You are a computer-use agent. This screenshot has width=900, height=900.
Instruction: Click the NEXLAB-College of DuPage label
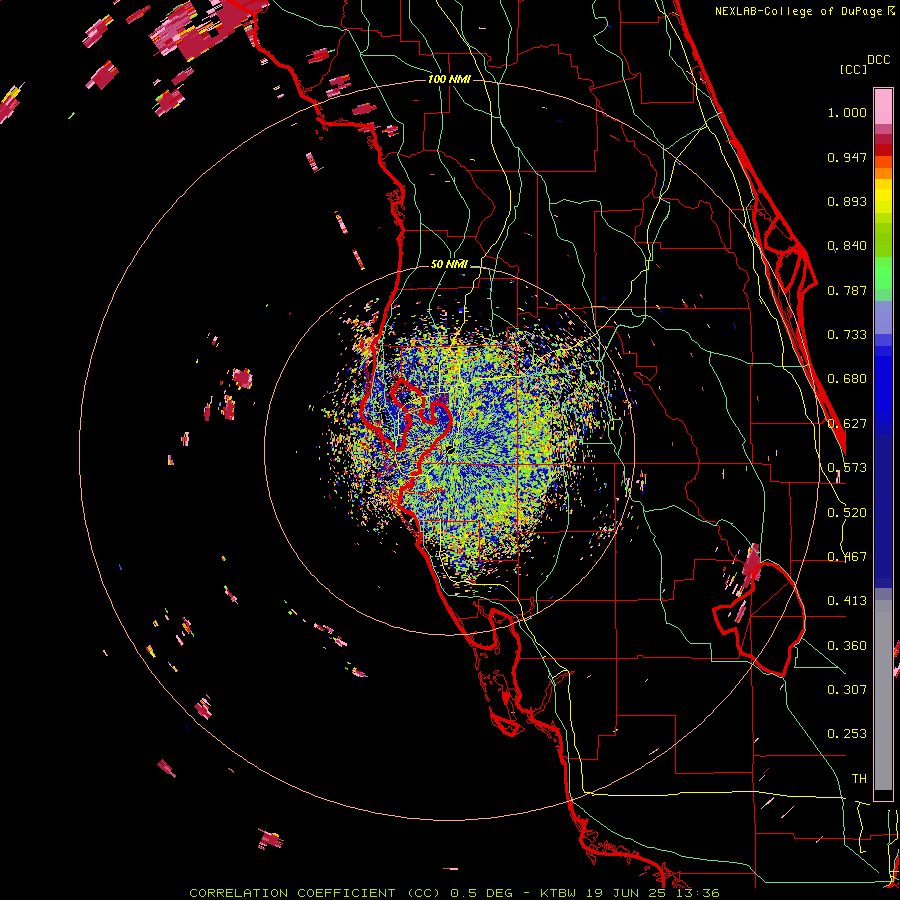coord(800,11)
